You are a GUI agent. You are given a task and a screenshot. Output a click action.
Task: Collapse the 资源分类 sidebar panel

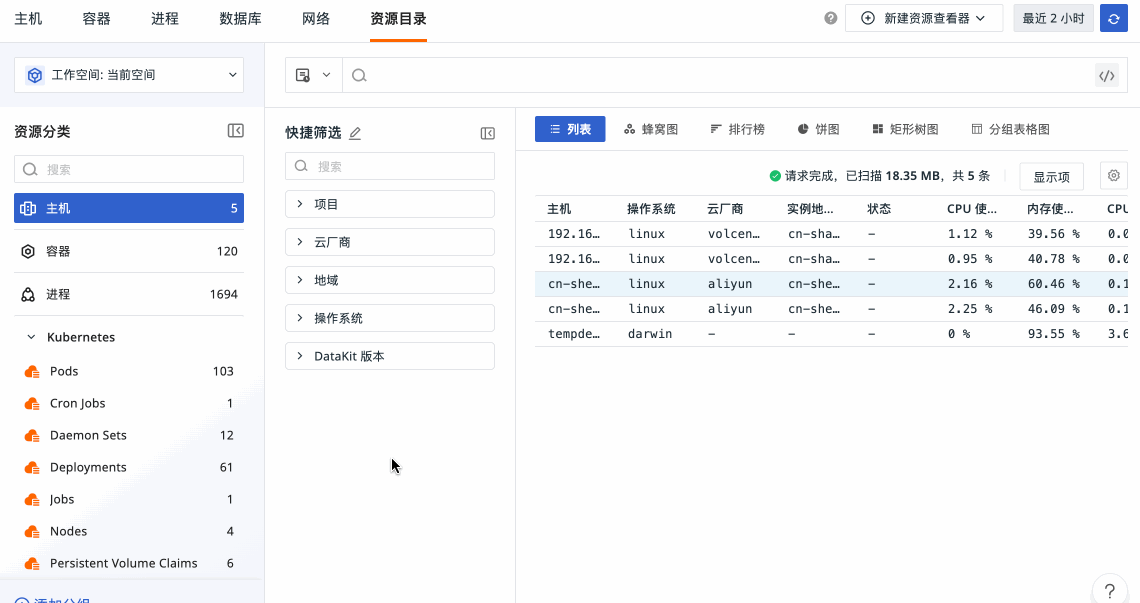pos(235,131)
